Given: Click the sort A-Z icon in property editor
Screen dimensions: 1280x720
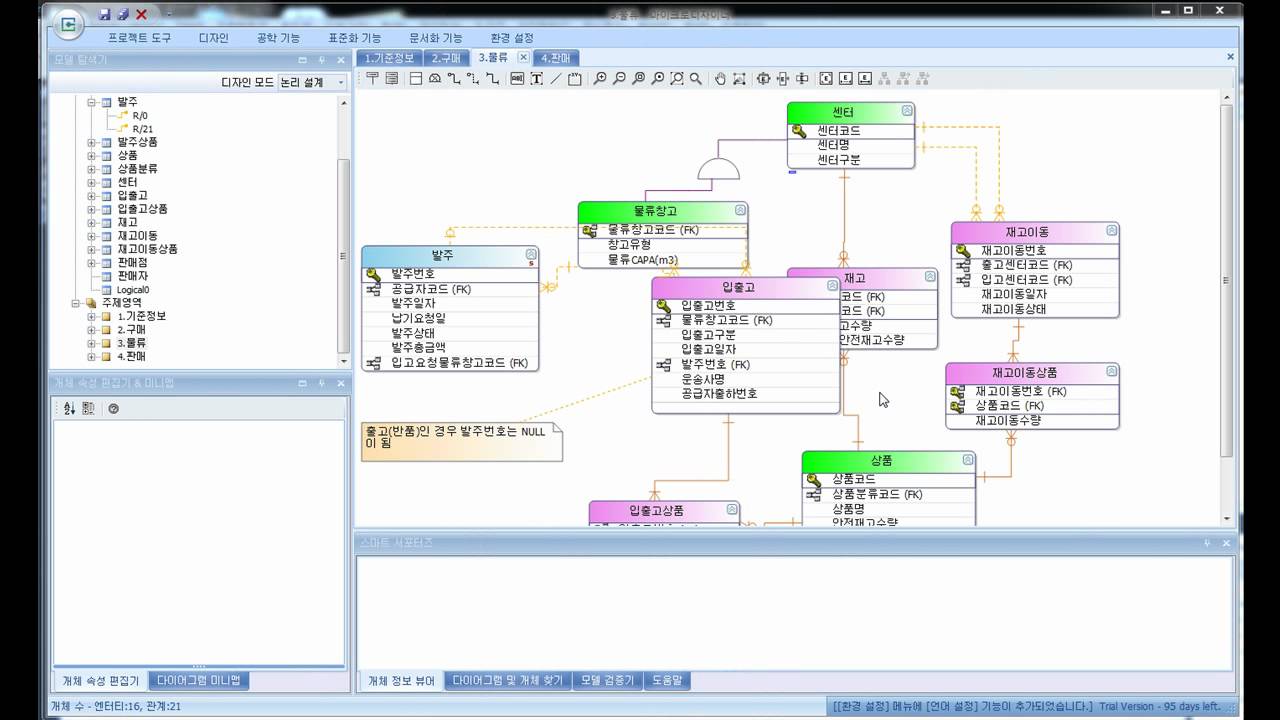Looking at the screenshot, I should point(69,408).
